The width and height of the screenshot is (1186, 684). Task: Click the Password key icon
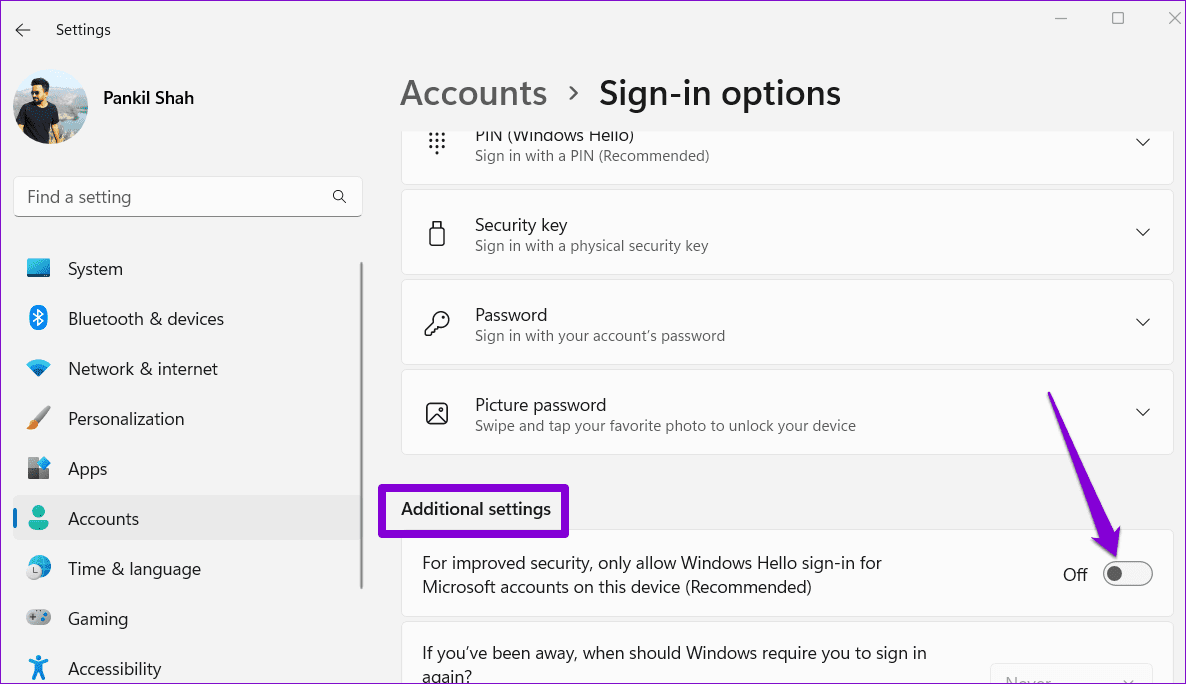click(436, 324)
